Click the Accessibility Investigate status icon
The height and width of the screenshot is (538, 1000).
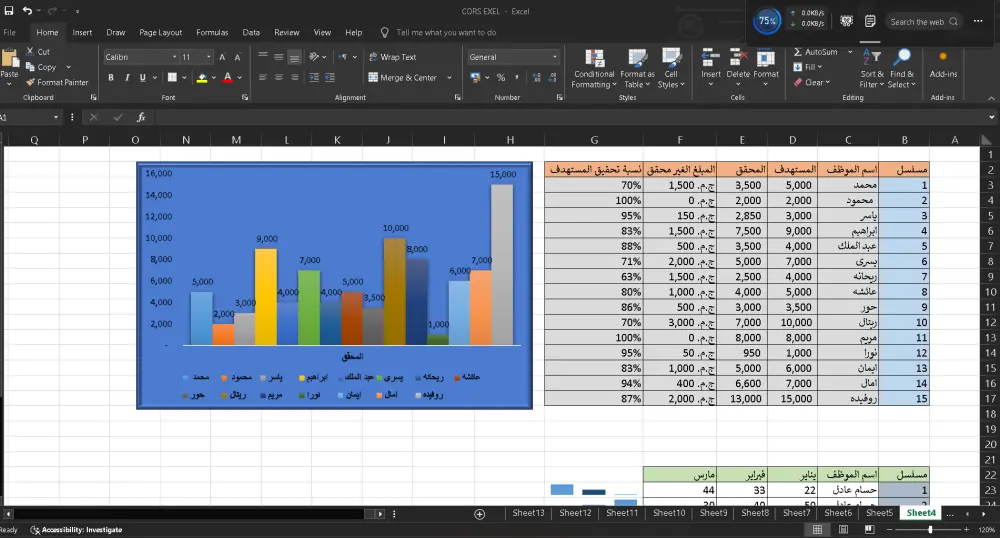point(35,530)
